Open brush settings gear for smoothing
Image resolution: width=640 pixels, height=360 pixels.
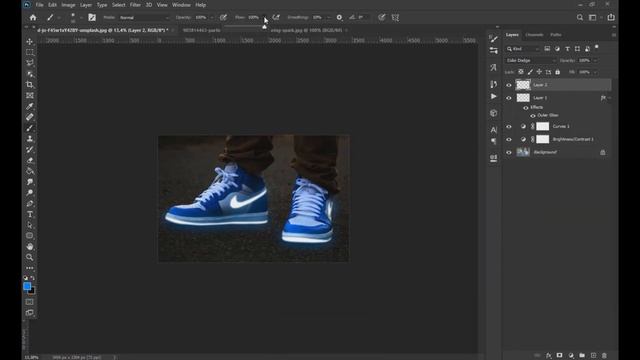click(339, 18)
